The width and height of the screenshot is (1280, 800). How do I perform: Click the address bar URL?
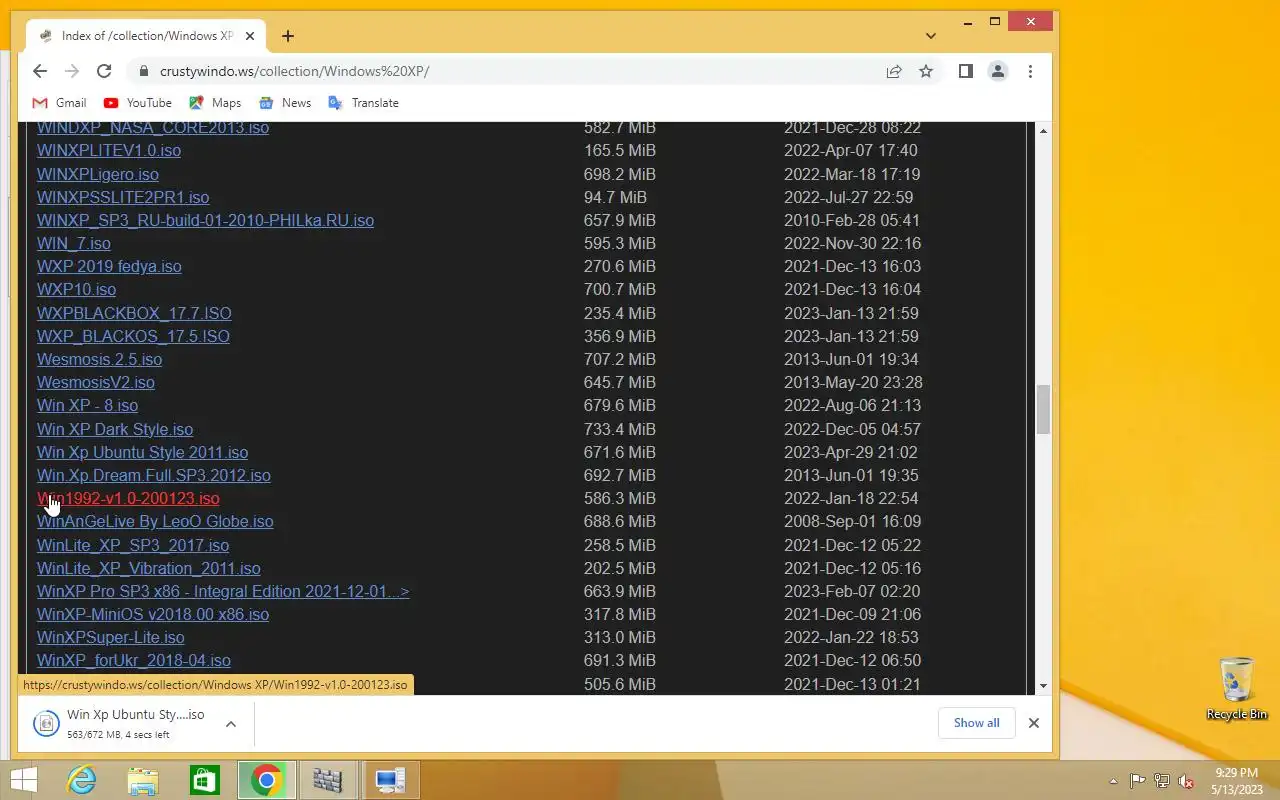[294, 71]
